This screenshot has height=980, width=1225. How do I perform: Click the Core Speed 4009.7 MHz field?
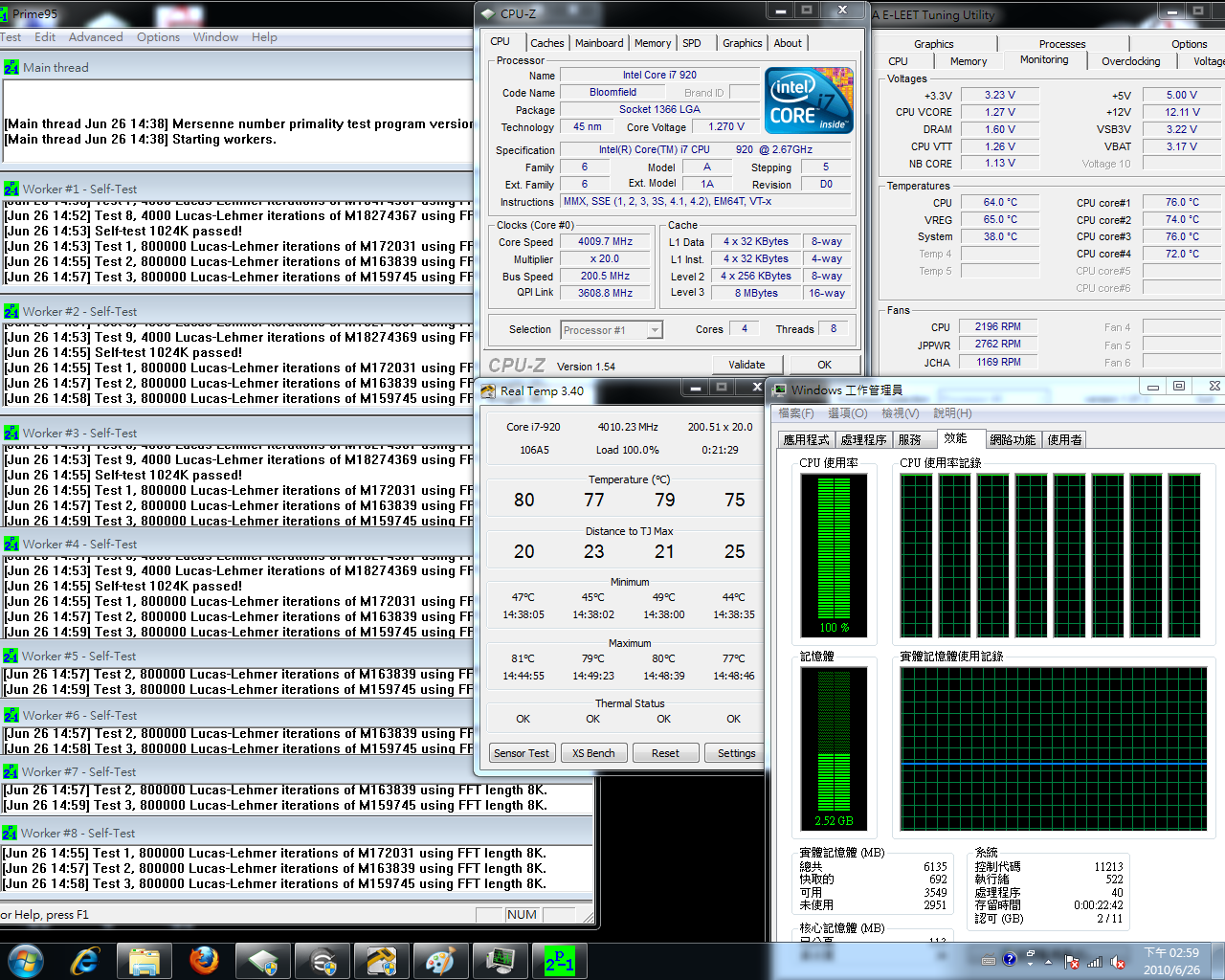[x=606, y=242]
